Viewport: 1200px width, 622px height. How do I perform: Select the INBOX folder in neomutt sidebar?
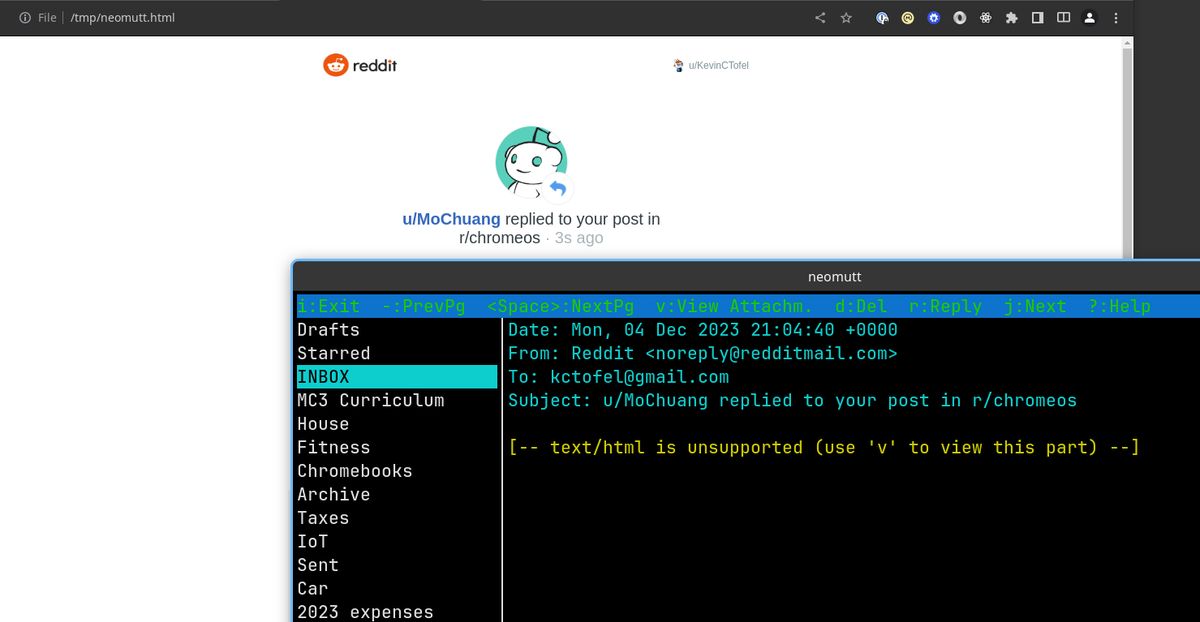pos(396,377)
